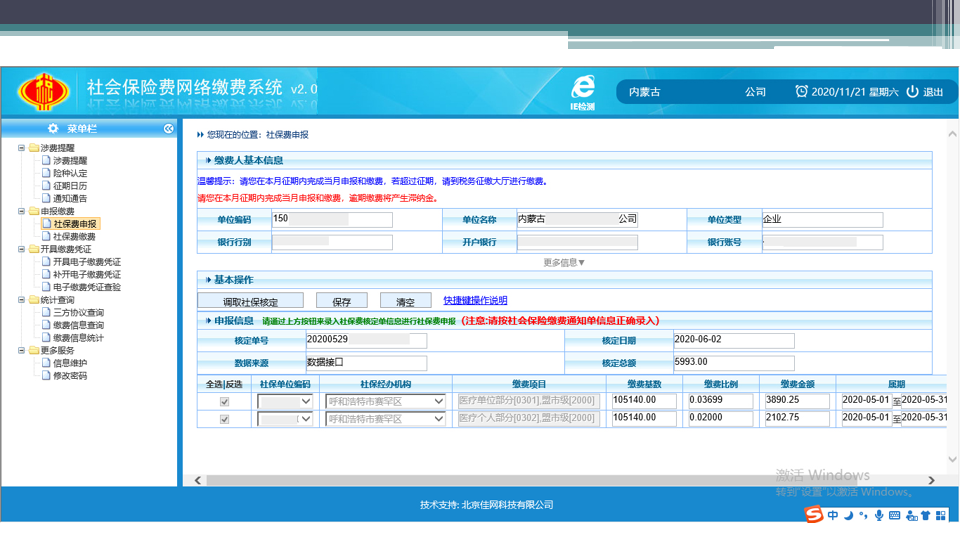Click the punctuation mode icon in the Sogou toolbar
The width and height of the screenshot is (960, 540).
click(x=863, y=516)
